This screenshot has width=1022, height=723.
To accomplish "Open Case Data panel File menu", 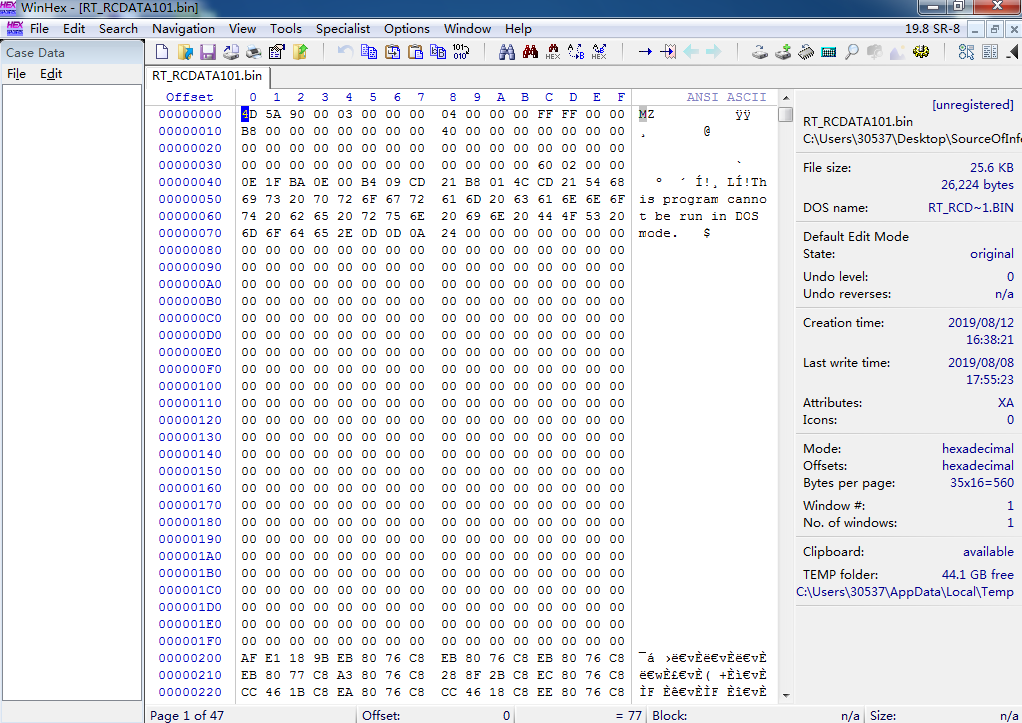I will coord(16,74).
